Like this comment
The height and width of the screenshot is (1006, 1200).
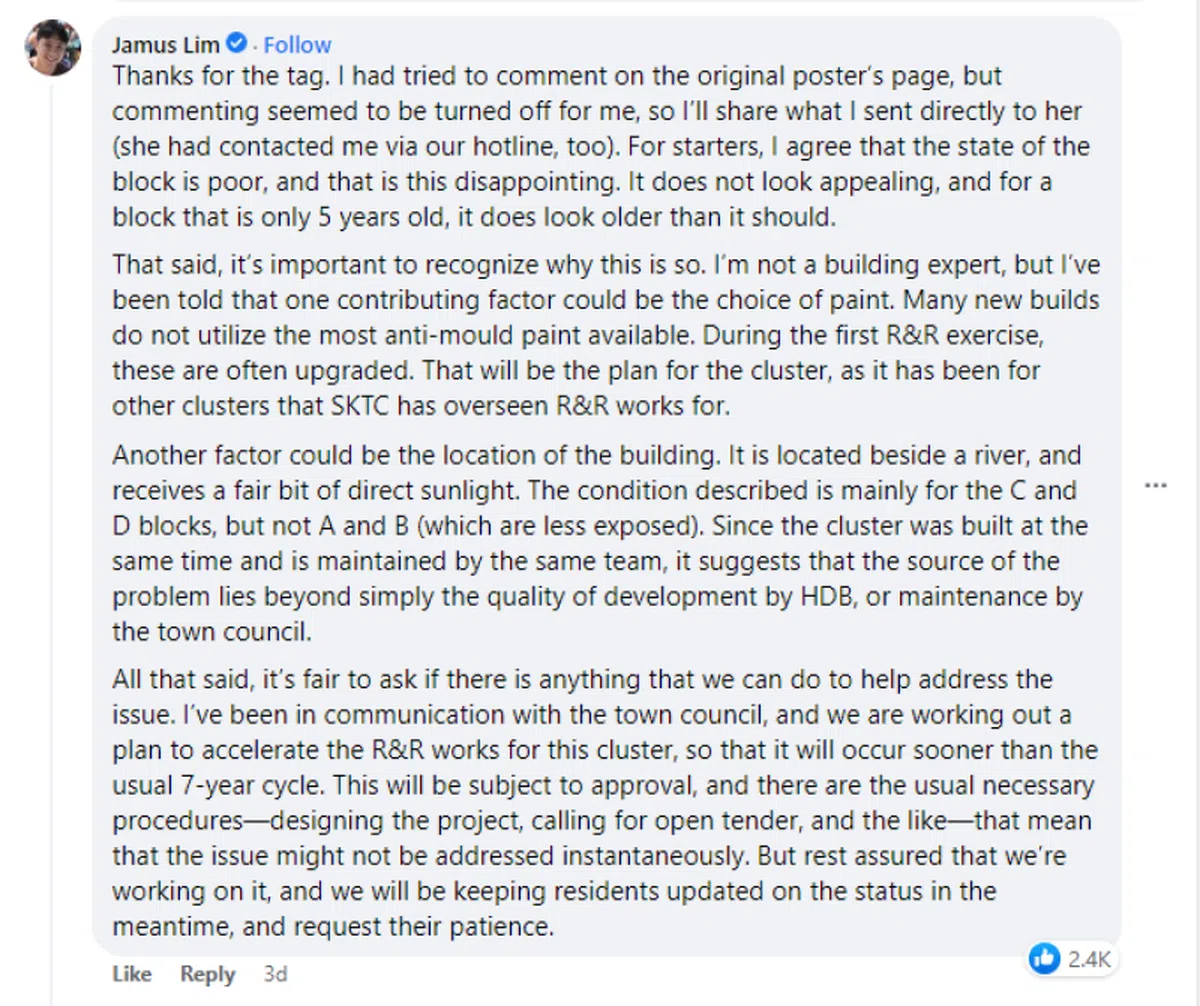(132, 974)
